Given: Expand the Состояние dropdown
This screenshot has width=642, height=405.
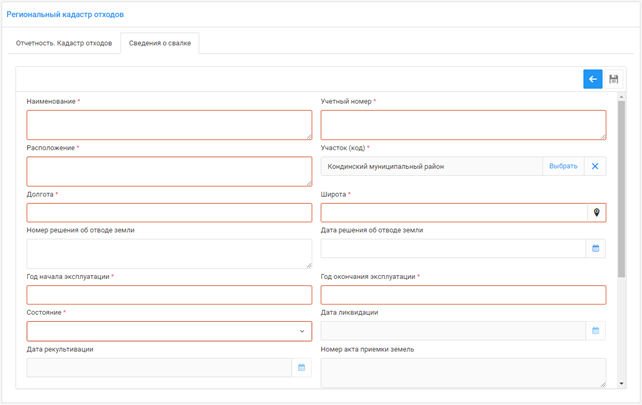Looking at the screenshot, I should coord(302,331).
